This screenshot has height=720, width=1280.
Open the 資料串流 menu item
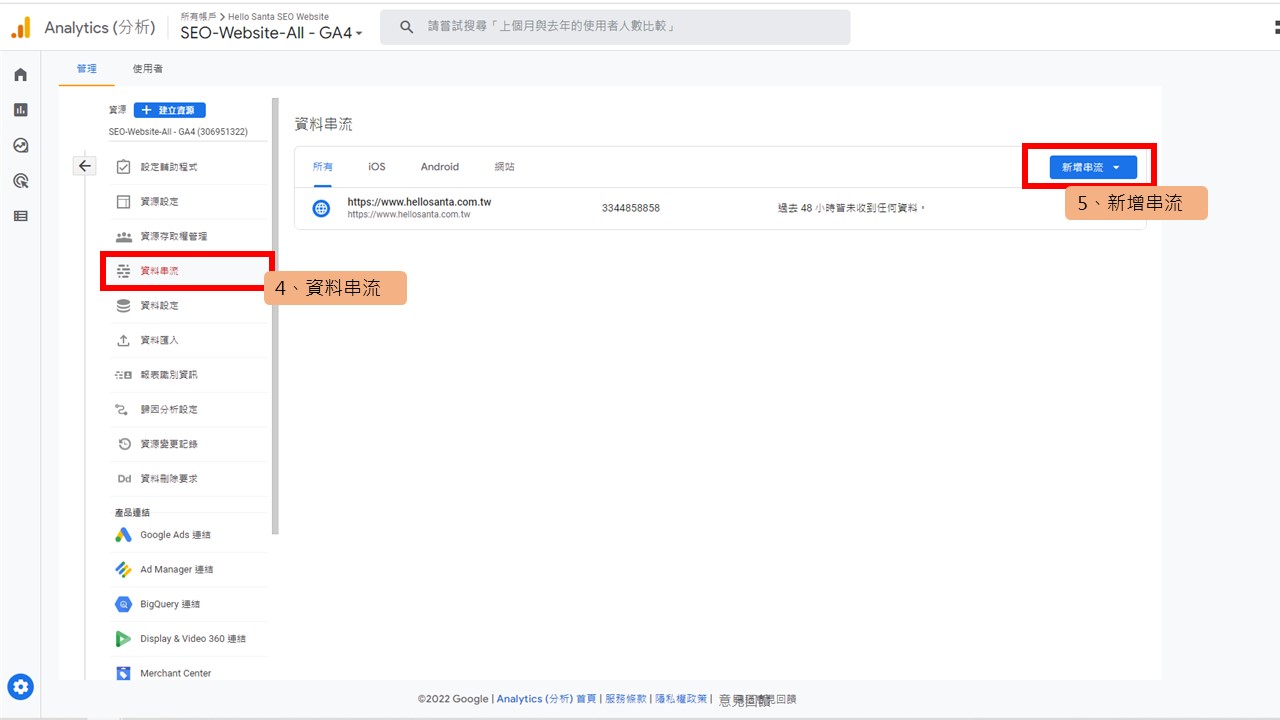pos(188,271)
